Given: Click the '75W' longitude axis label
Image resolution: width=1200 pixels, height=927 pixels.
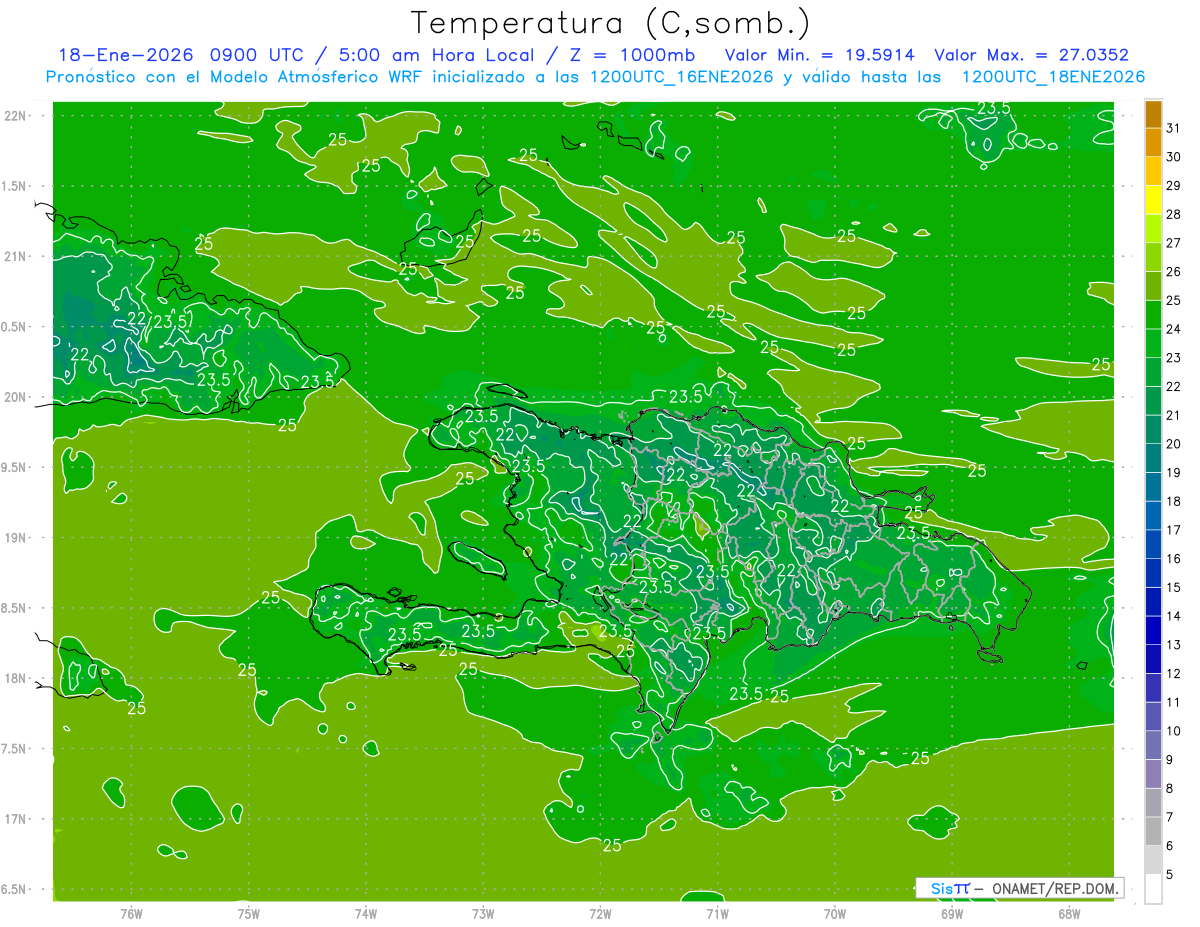Looking at the screenshot, I should point(248,913).
